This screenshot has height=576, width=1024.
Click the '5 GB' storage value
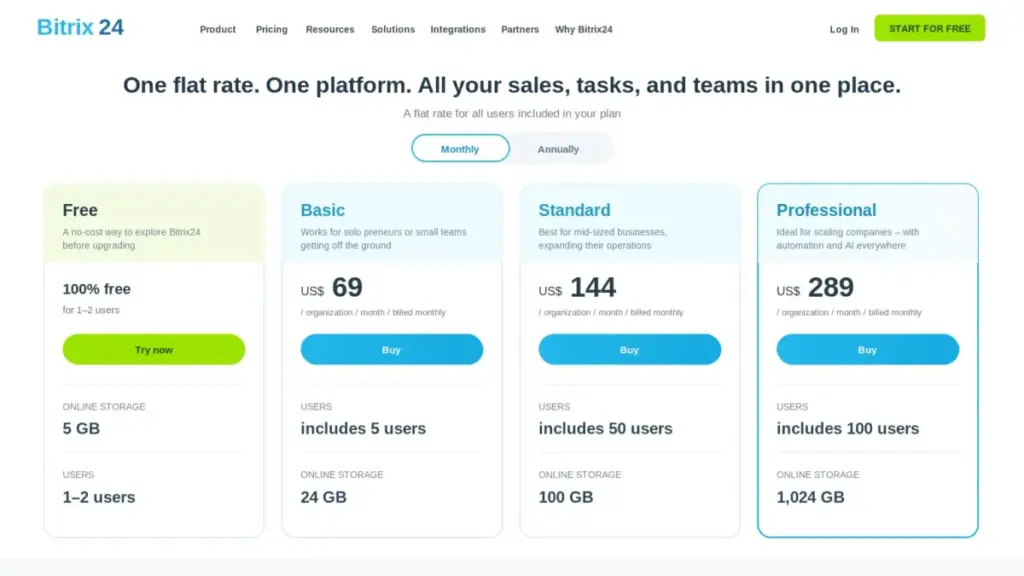click(81, 428)
